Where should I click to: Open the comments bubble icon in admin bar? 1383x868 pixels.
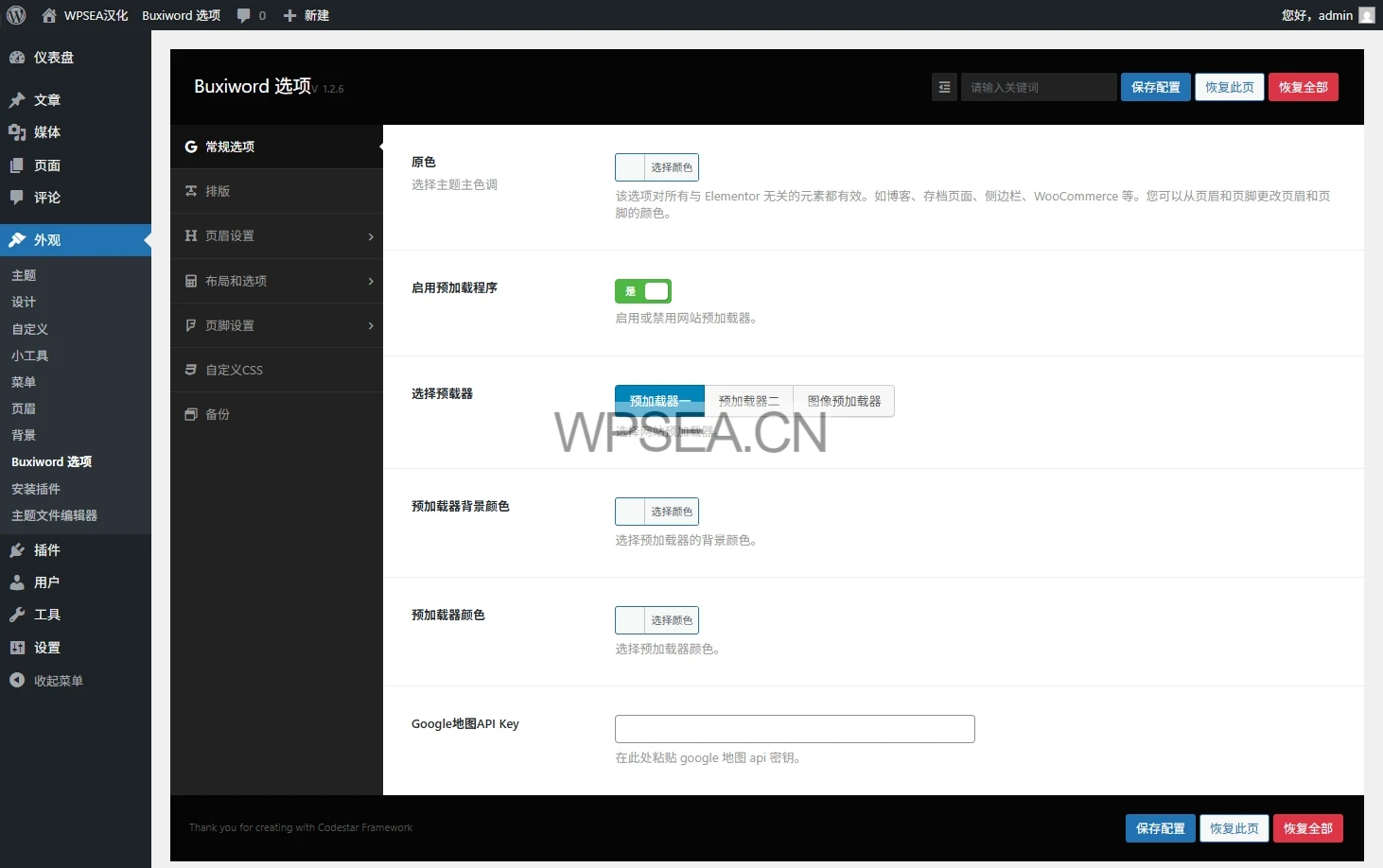[x=244, y=15]
